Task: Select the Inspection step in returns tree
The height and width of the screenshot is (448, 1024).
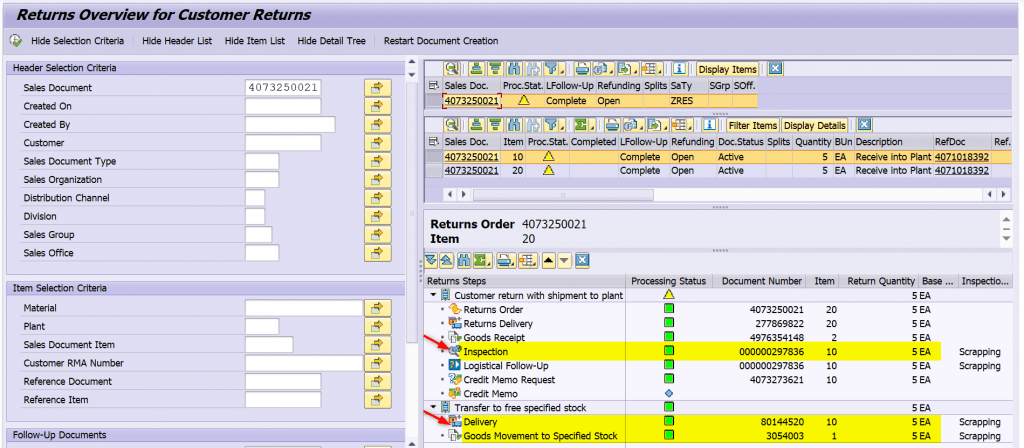Action: pos(485,351)
